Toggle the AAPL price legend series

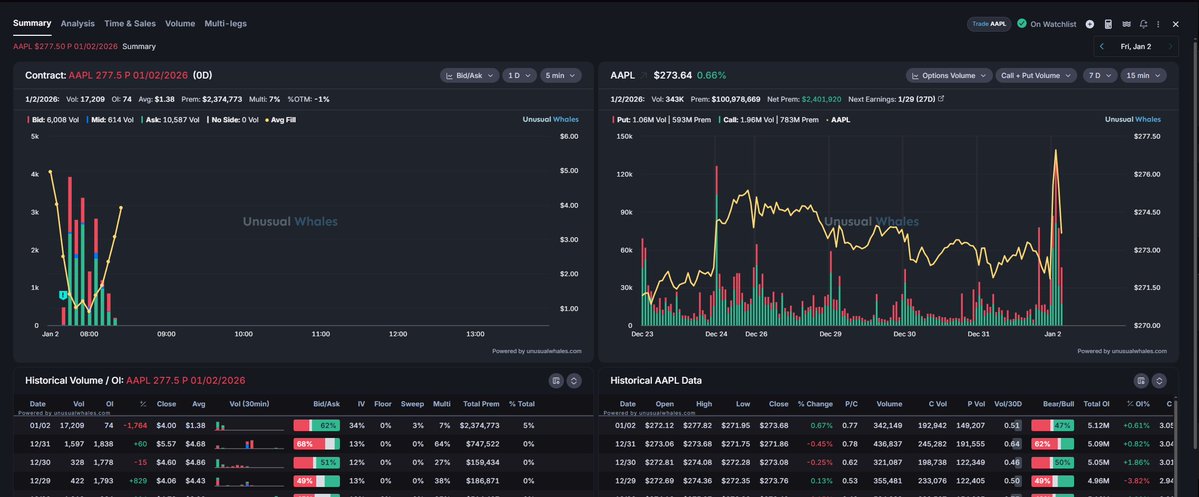[838, 120]
